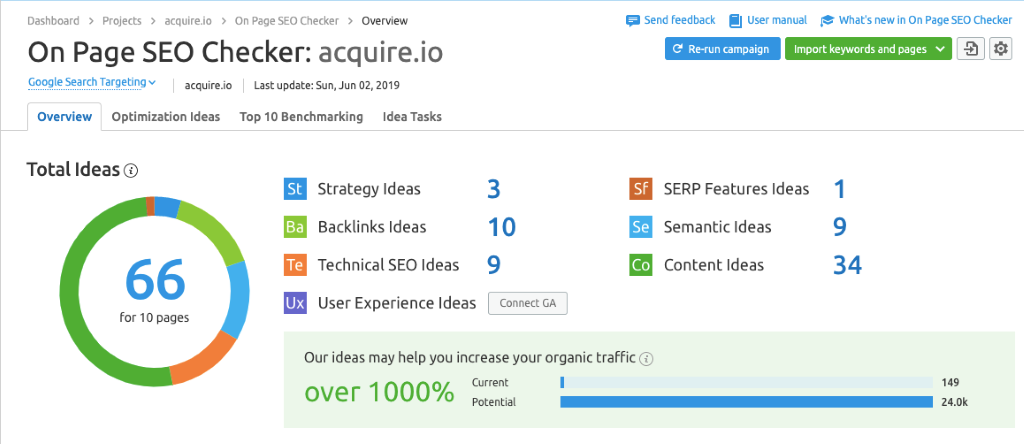Click the User manual book icon
The width and height of the screenshot is (1024, 444).
tap(735, 20)
